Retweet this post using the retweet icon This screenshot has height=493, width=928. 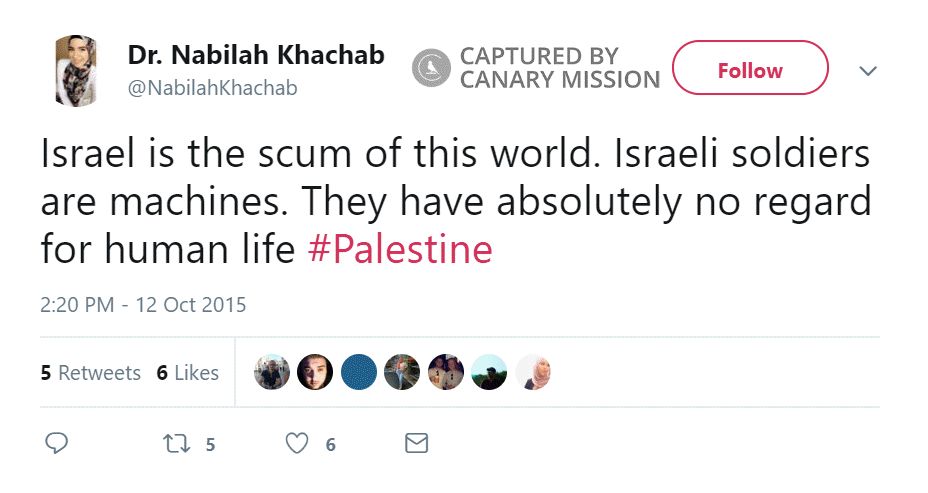point(177,443)
